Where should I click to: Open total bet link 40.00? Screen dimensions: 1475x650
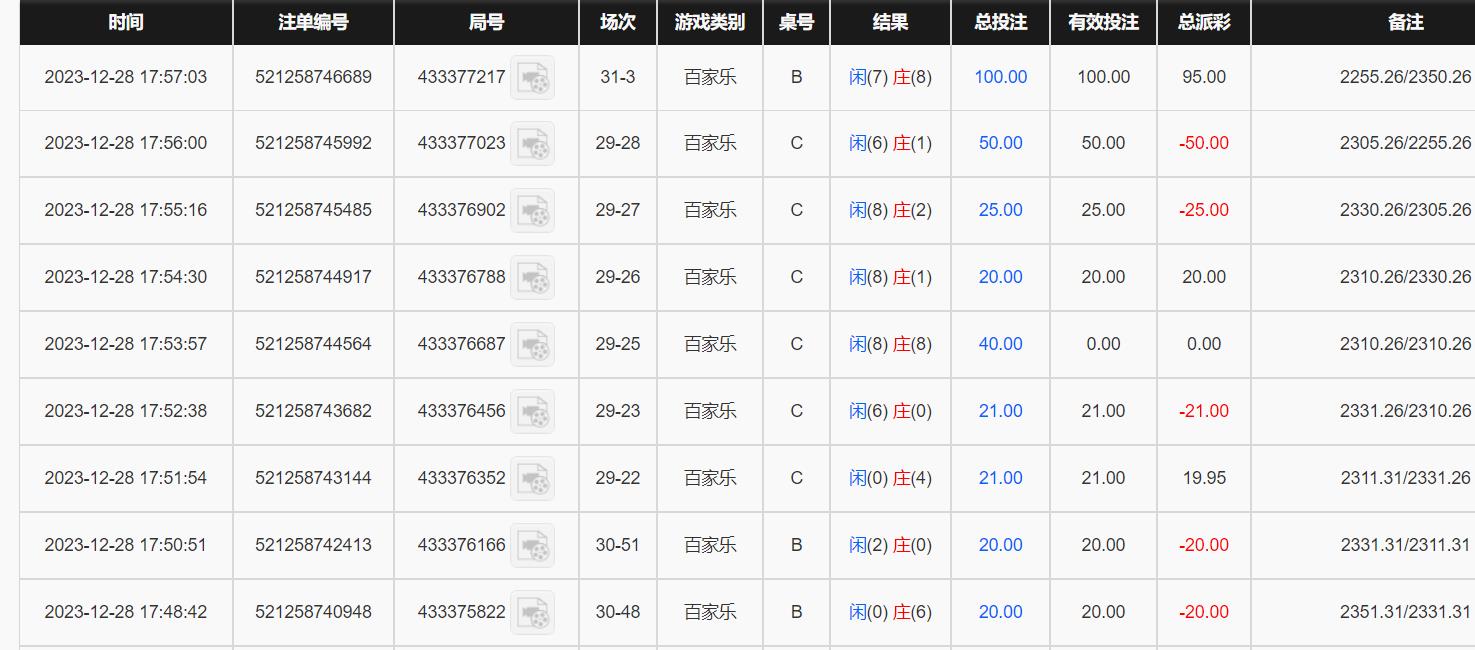(1000, 344)
